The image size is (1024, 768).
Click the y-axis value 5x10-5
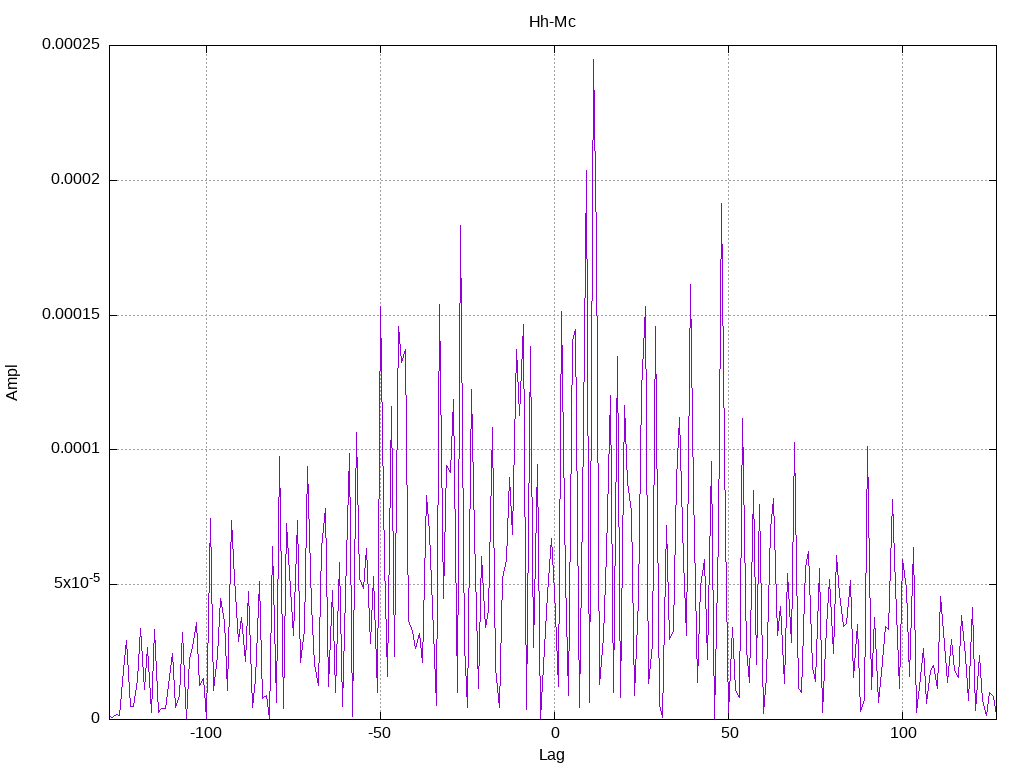click(76, 582)
